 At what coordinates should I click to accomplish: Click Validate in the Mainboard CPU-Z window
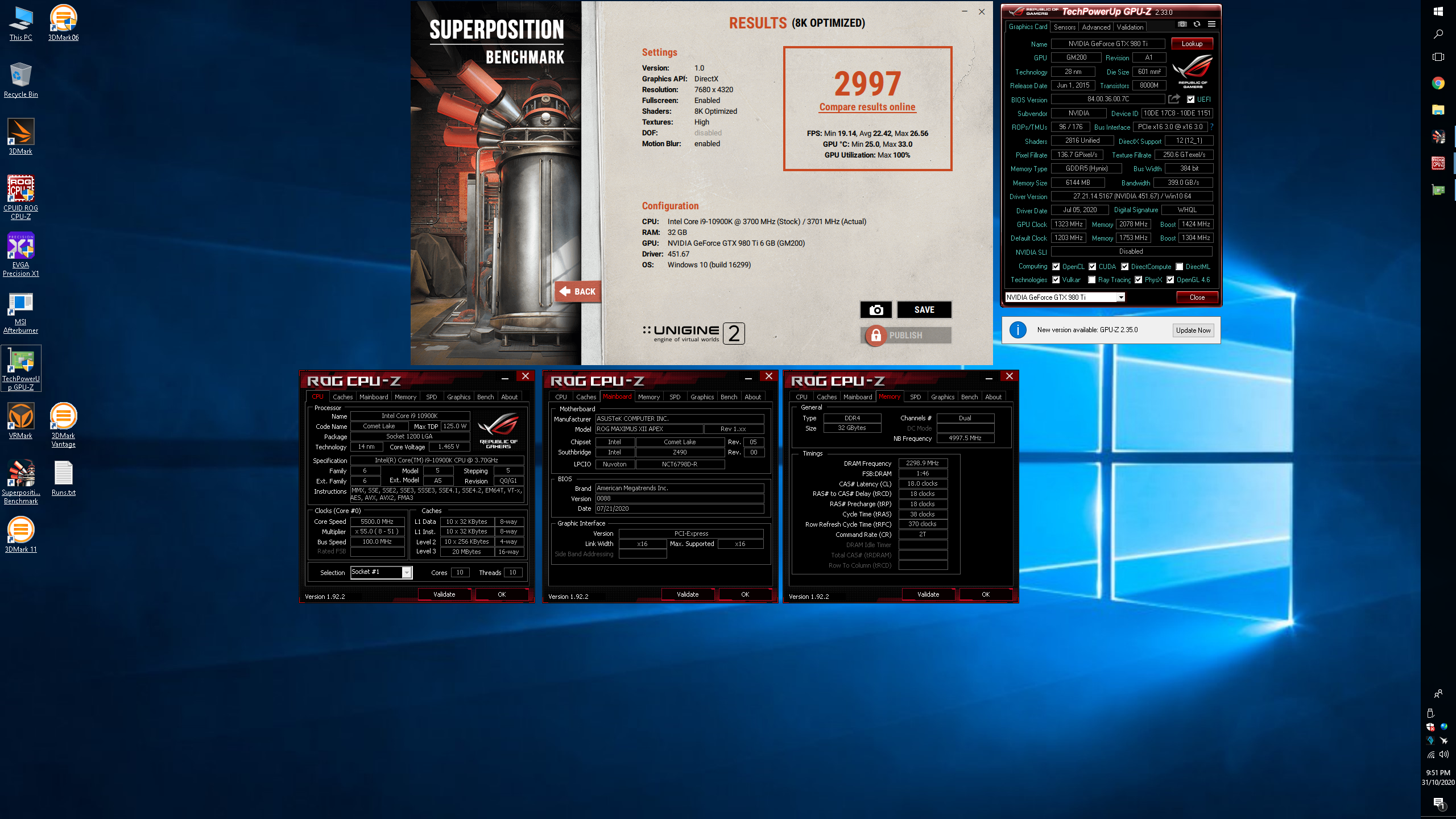[688, 594]
